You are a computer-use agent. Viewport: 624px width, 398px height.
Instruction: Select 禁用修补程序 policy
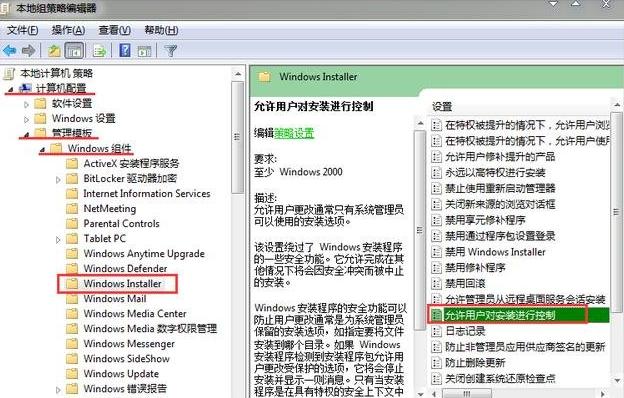tap(475, 267)
